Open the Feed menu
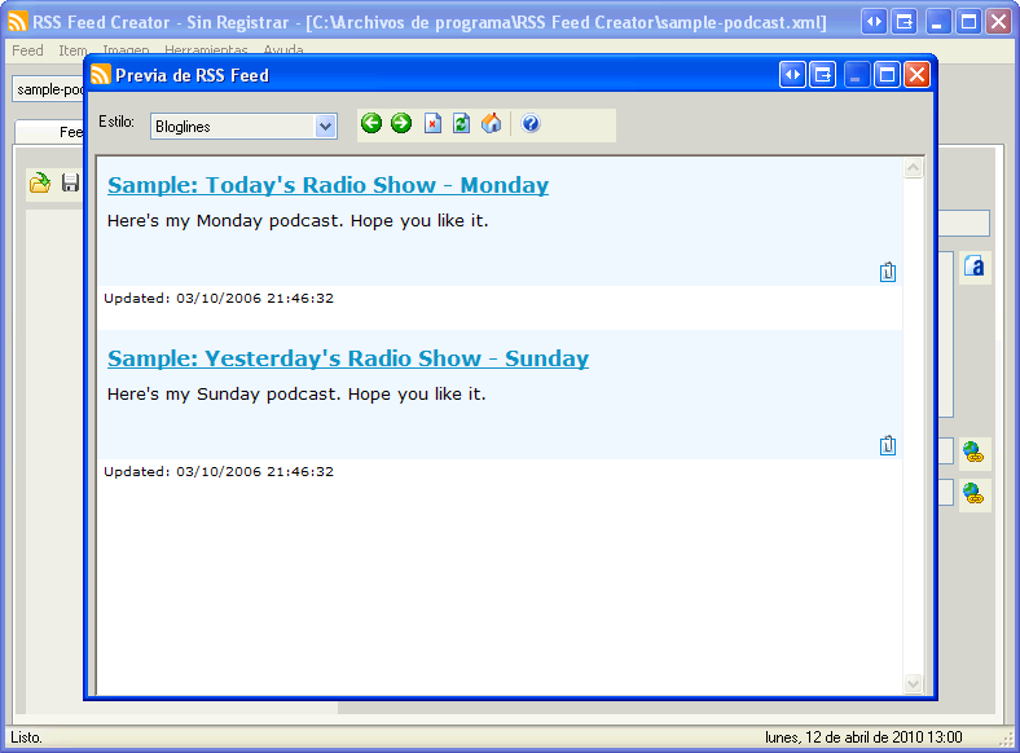The width and height of the screenshot is (1020, 753). coord(27,50)
